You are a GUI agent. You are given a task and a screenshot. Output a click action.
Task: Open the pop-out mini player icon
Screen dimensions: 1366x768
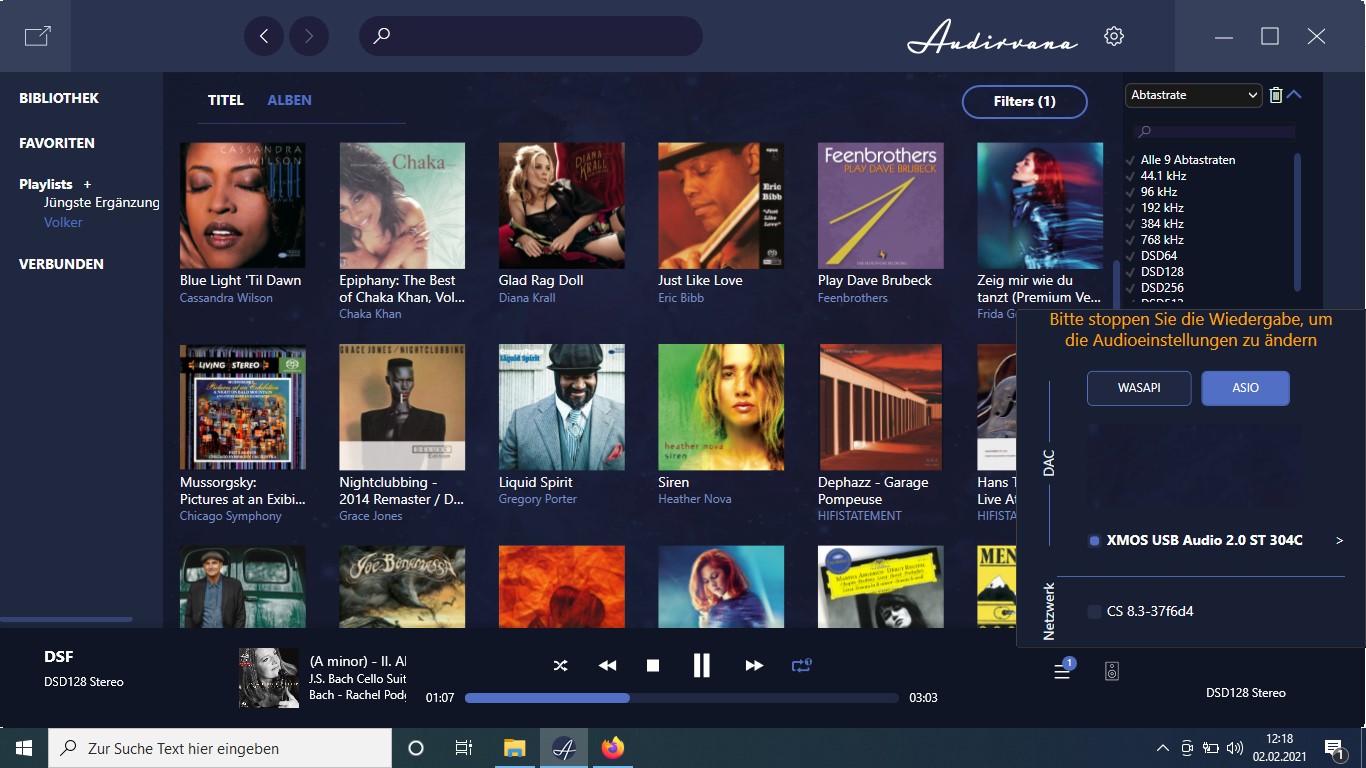37,36
